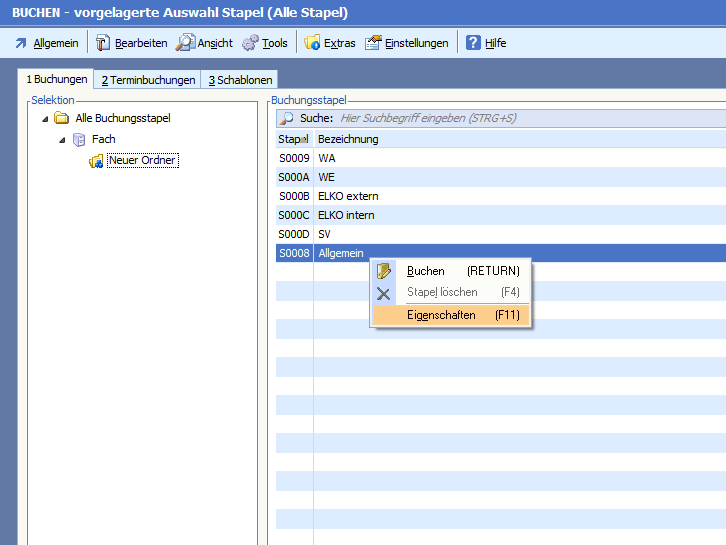Sort by the Stapel column header

pos(294,139)
